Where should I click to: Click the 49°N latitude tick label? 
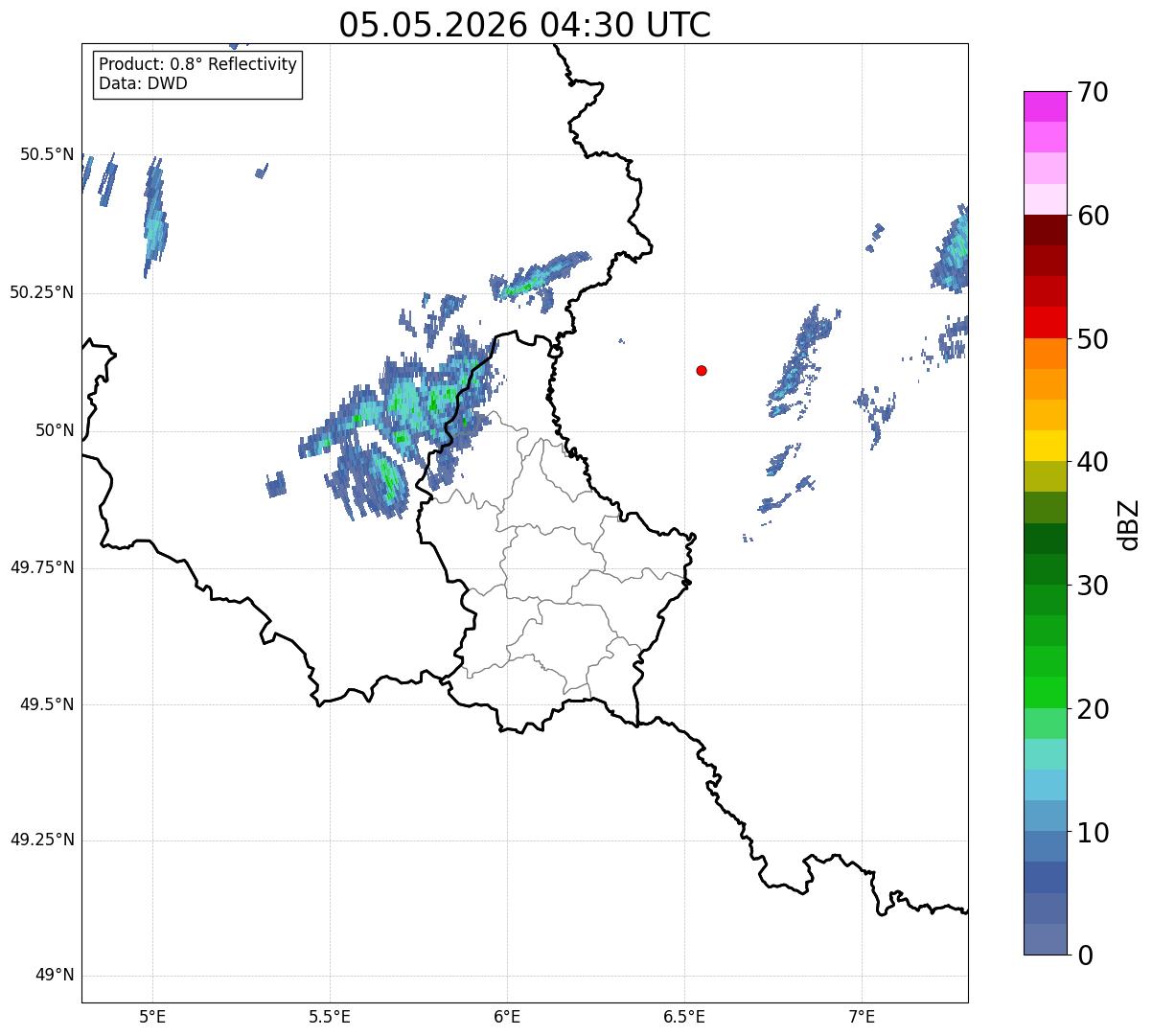click(55, 976)
